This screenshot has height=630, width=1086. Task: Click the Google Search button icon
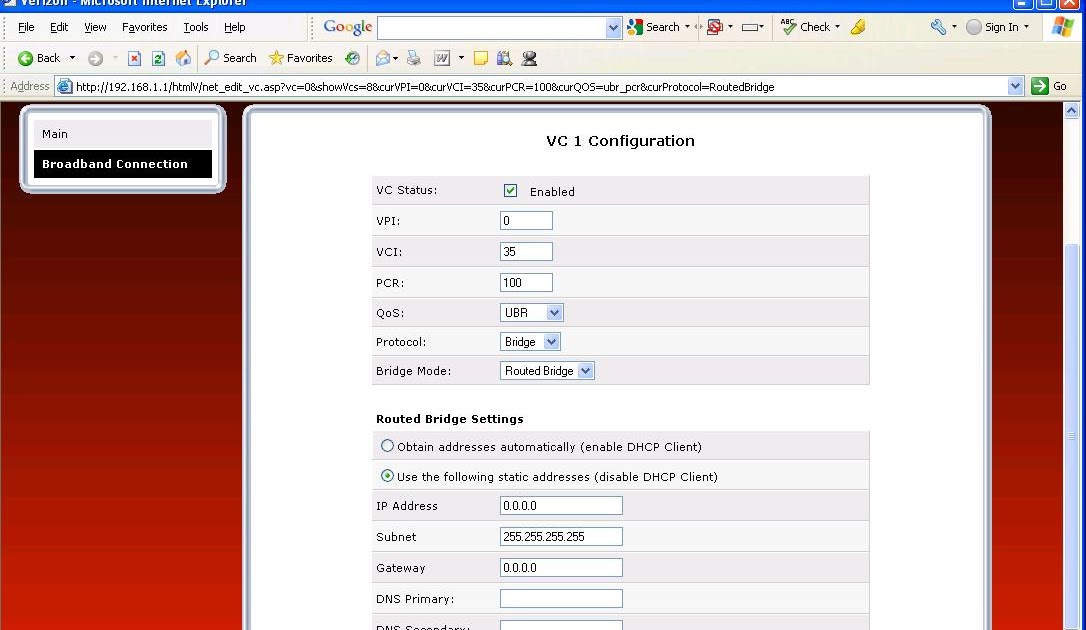pos(635,27)
